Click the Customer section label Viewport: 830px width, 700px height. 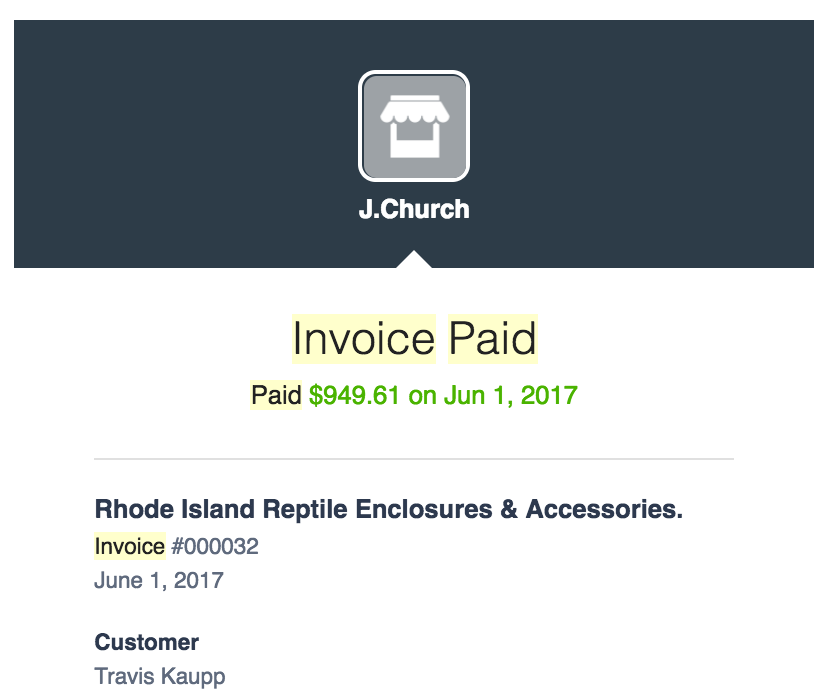click(x=147, y=642)
